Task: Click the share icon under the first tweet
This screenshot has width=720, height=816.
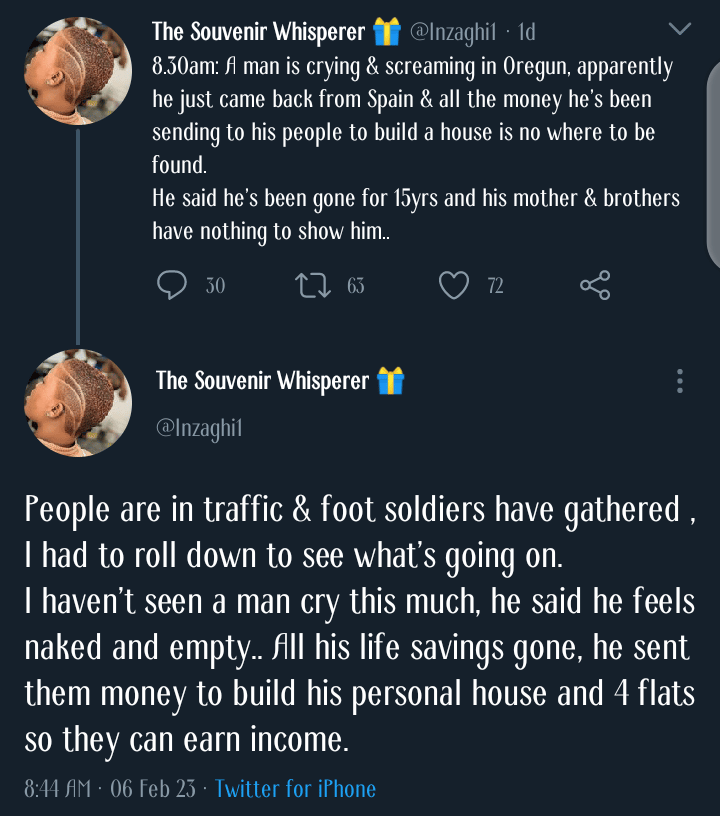Action: click(x=595, y=286)
